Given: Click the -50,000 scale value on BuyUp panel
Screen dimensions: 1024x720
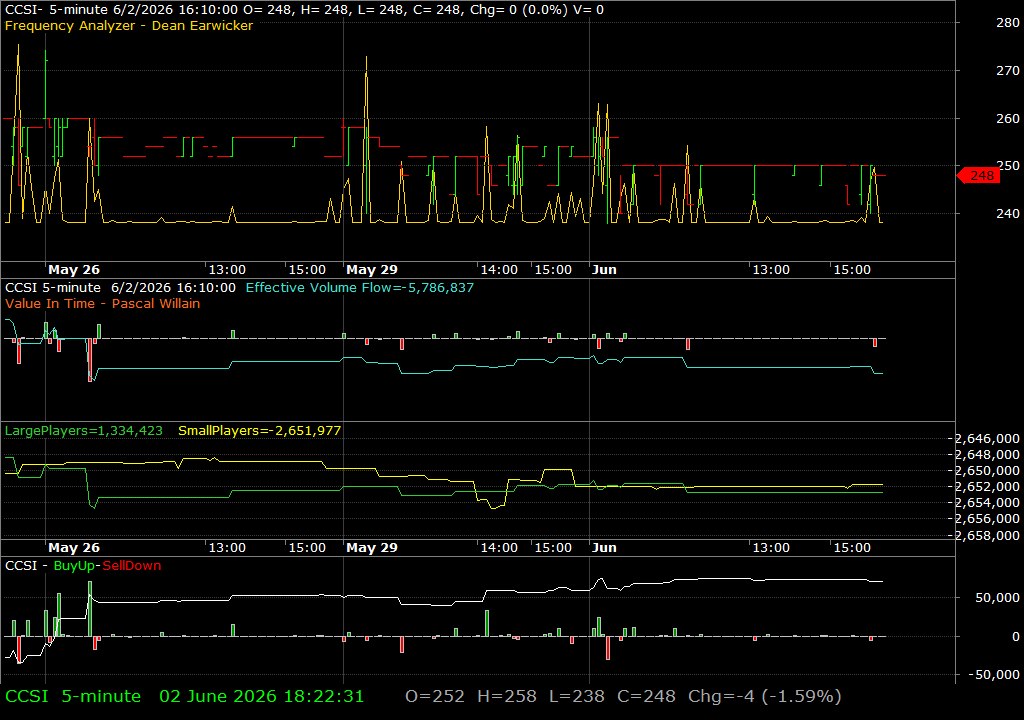Looking at the screenshot, I should pyautogui.click(x=993, y=674).
